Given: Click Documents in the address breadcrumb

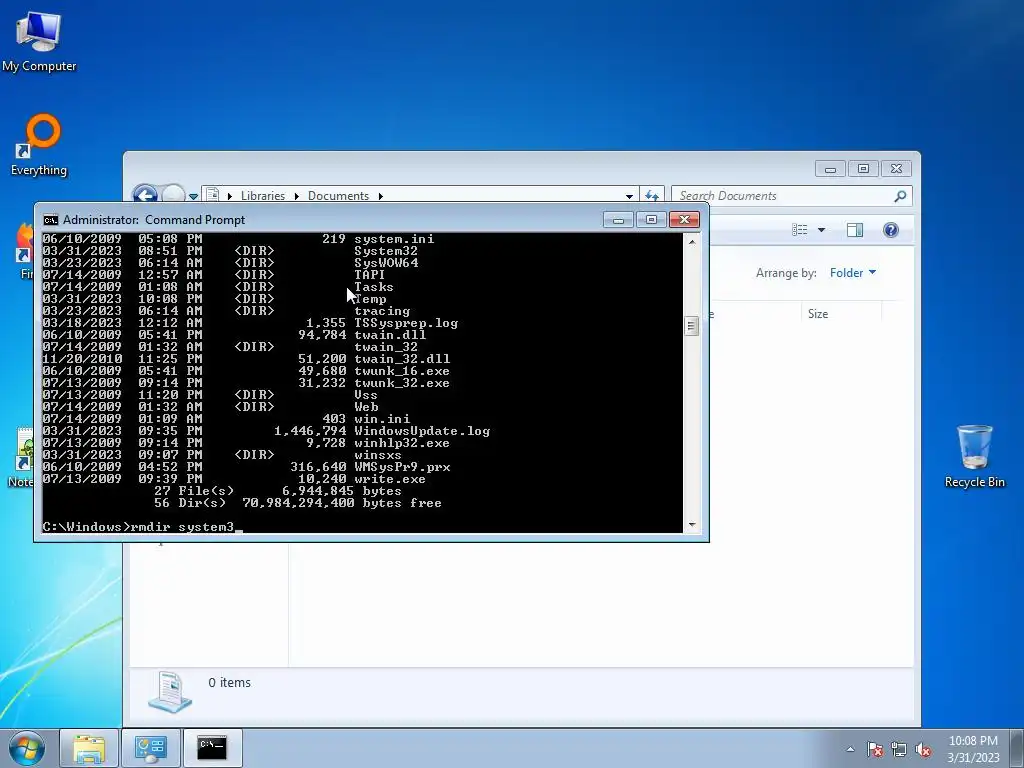Looking at the screenshot, I should [x=338, y=196].
